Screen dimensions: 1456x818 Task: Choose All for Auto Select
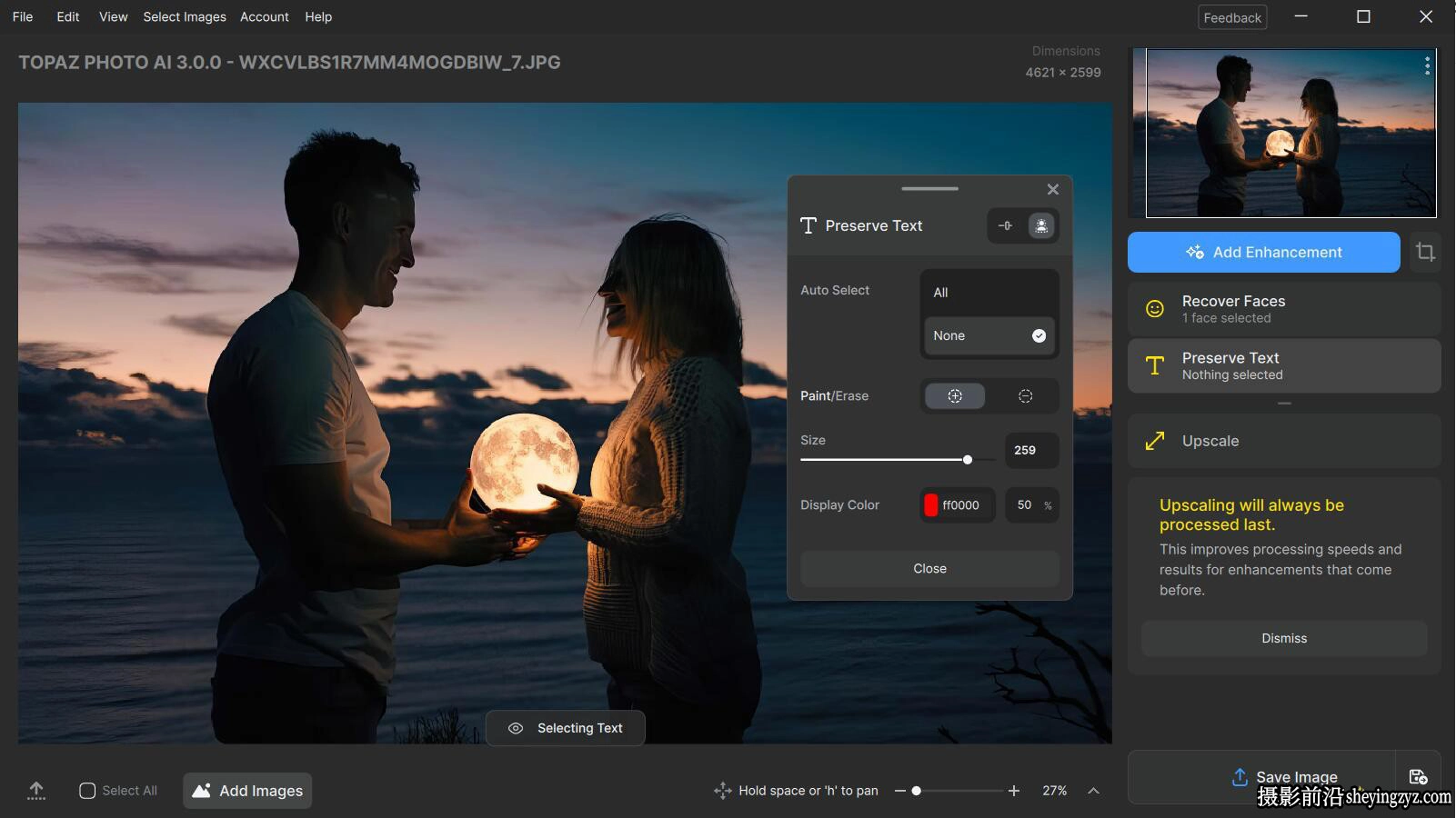tap(989, 293)
